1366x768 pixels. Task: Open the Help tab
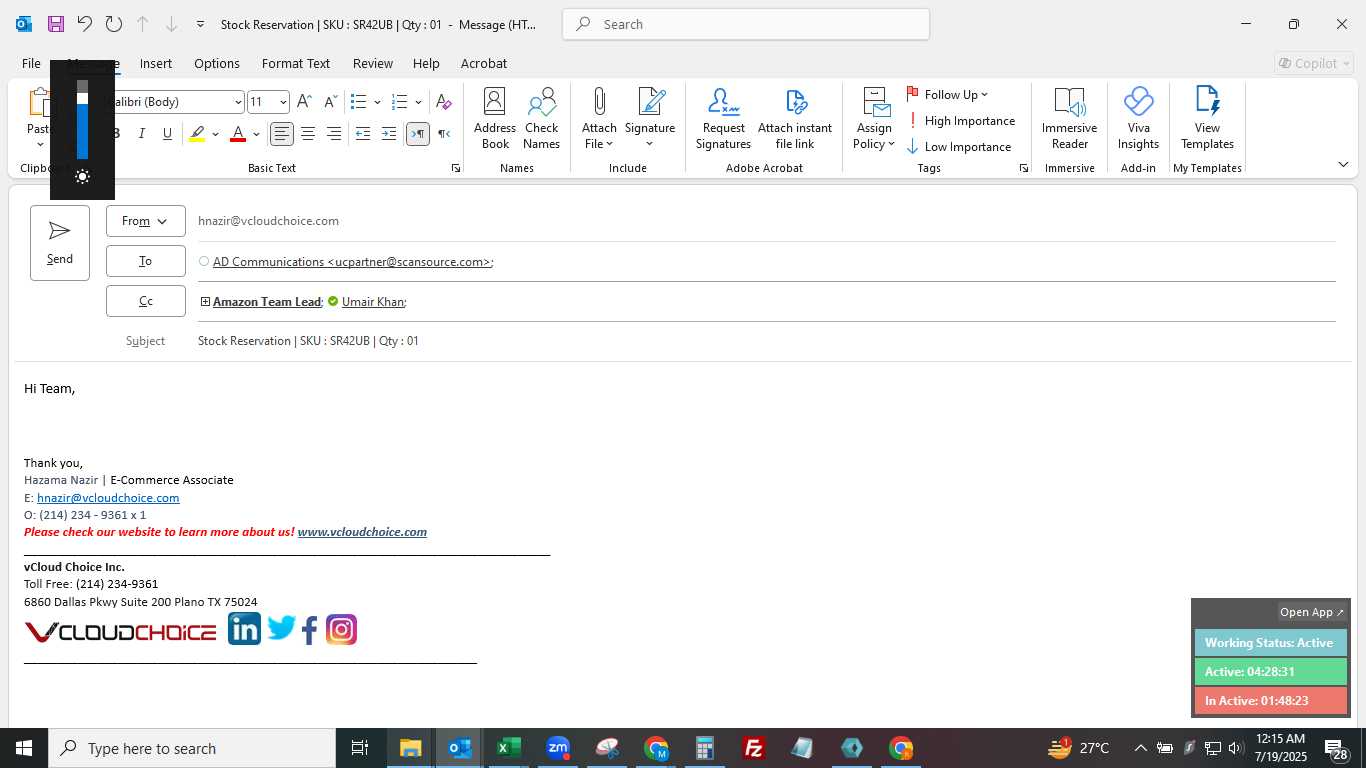(426, 63)
